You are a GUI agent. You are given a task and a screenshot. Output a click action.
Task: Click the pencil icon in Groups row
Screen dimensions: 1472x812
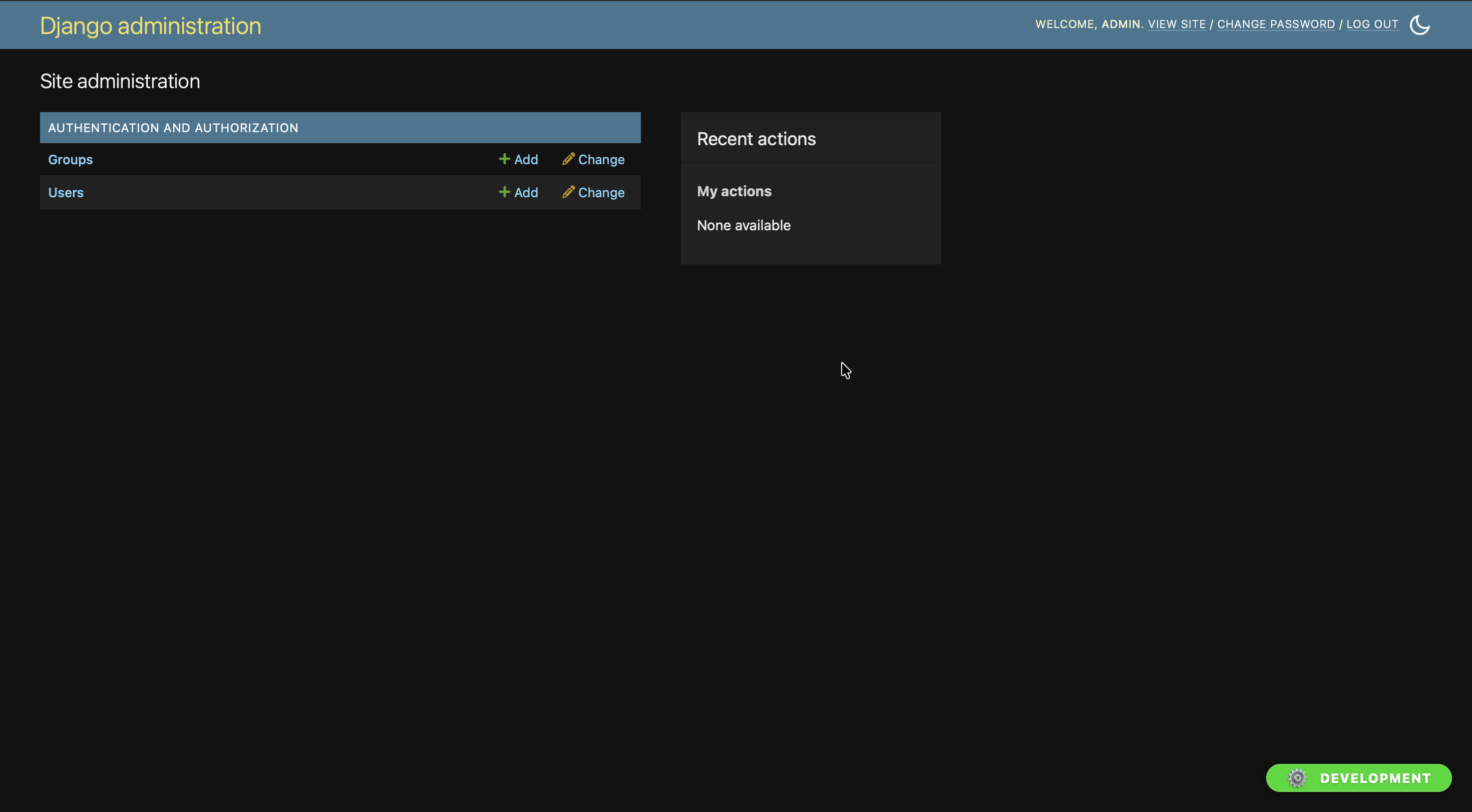[568, 159]
